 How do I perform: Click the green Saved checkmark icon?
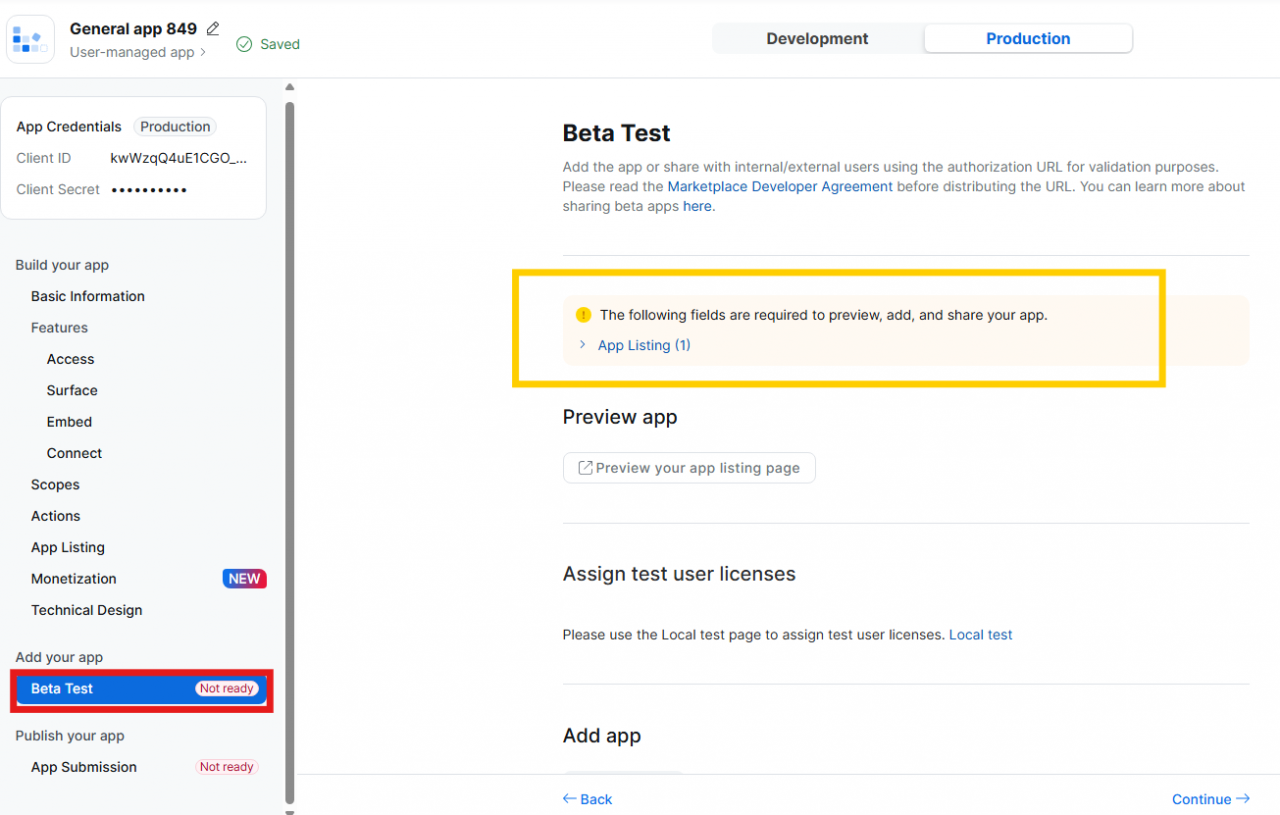click(244, 44)
